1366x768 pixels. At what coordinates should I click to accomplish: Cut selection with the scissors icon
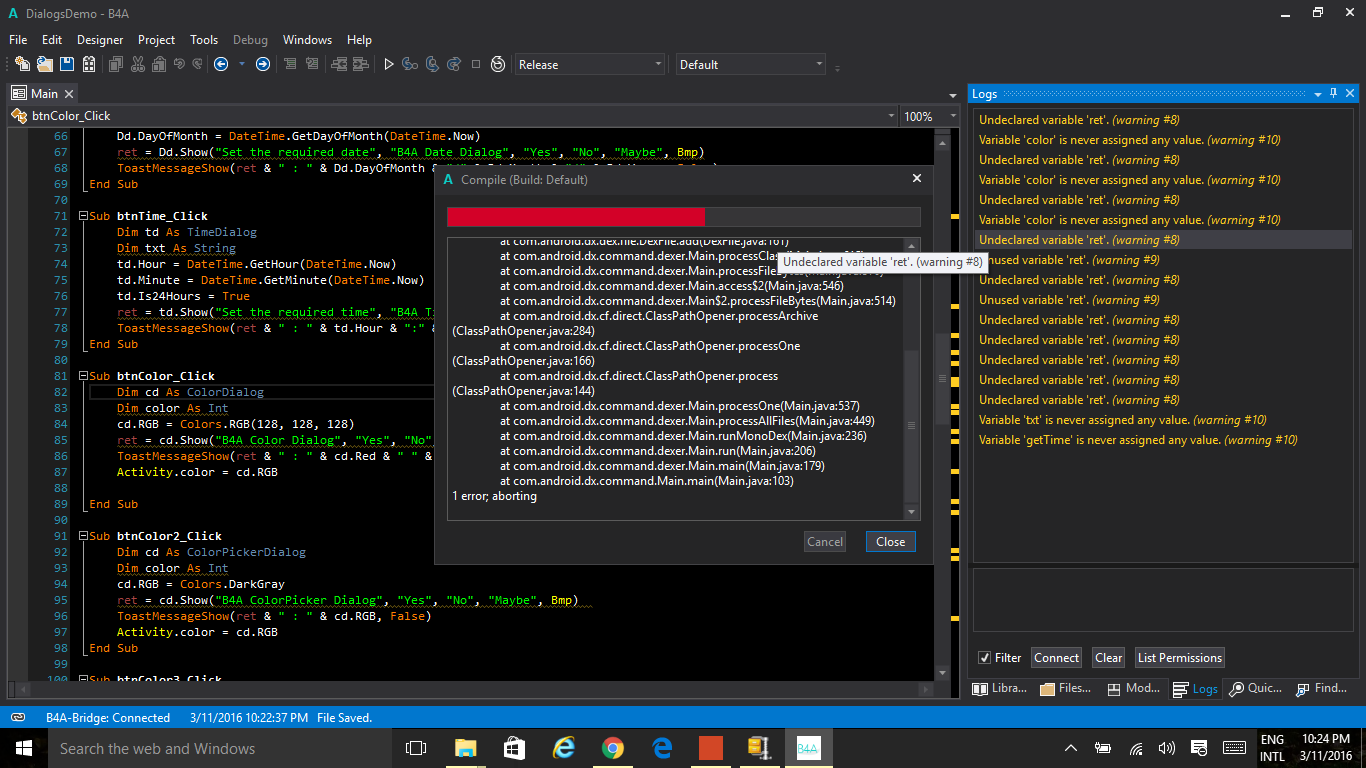138,64
